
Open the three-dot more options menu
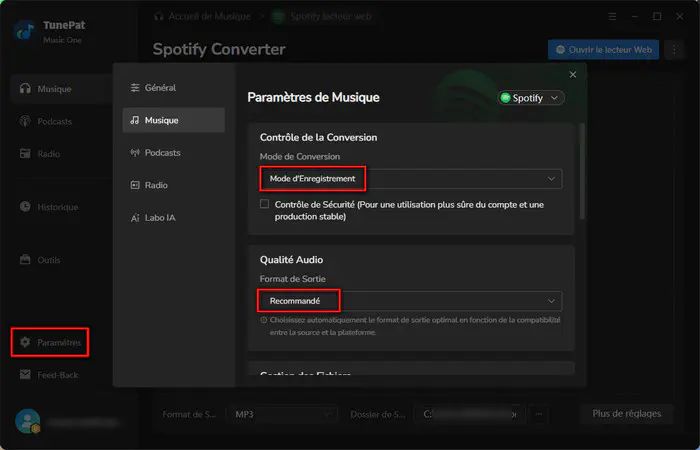click(x=675, y=50)
